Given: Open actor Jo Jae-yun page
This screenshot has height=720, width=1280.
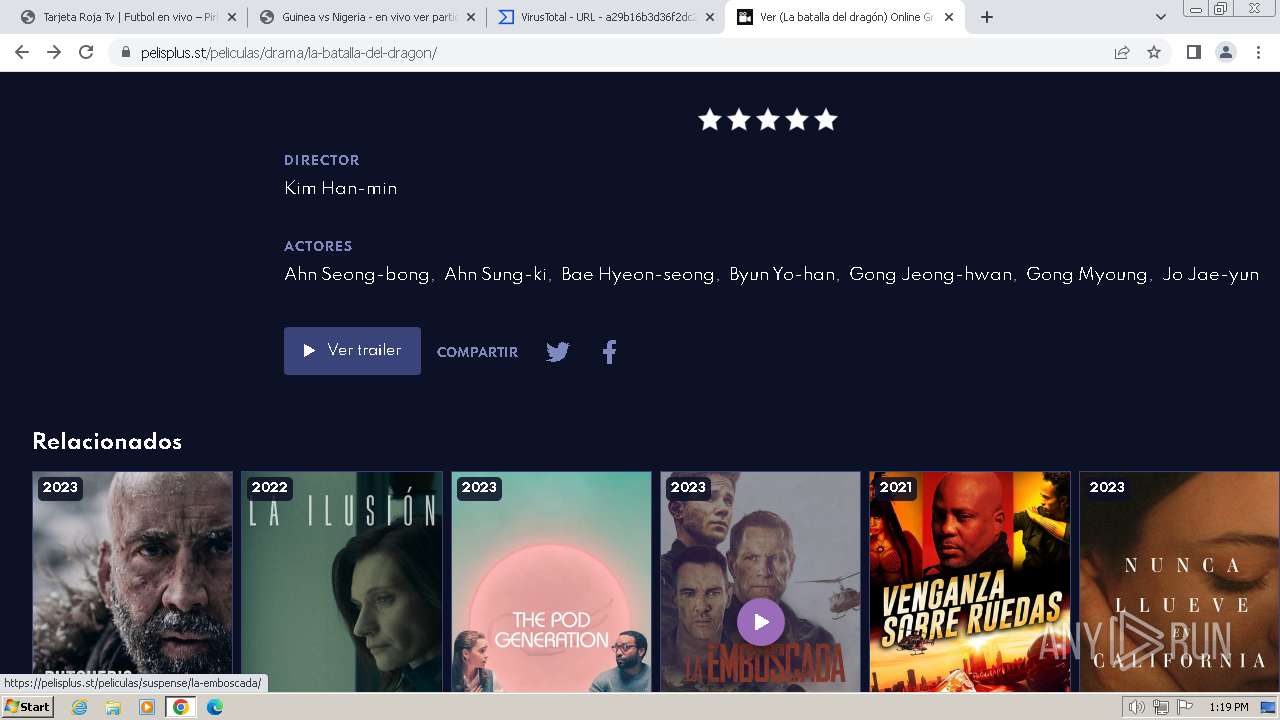Looking at the screenshot, I should (1210, 274).
